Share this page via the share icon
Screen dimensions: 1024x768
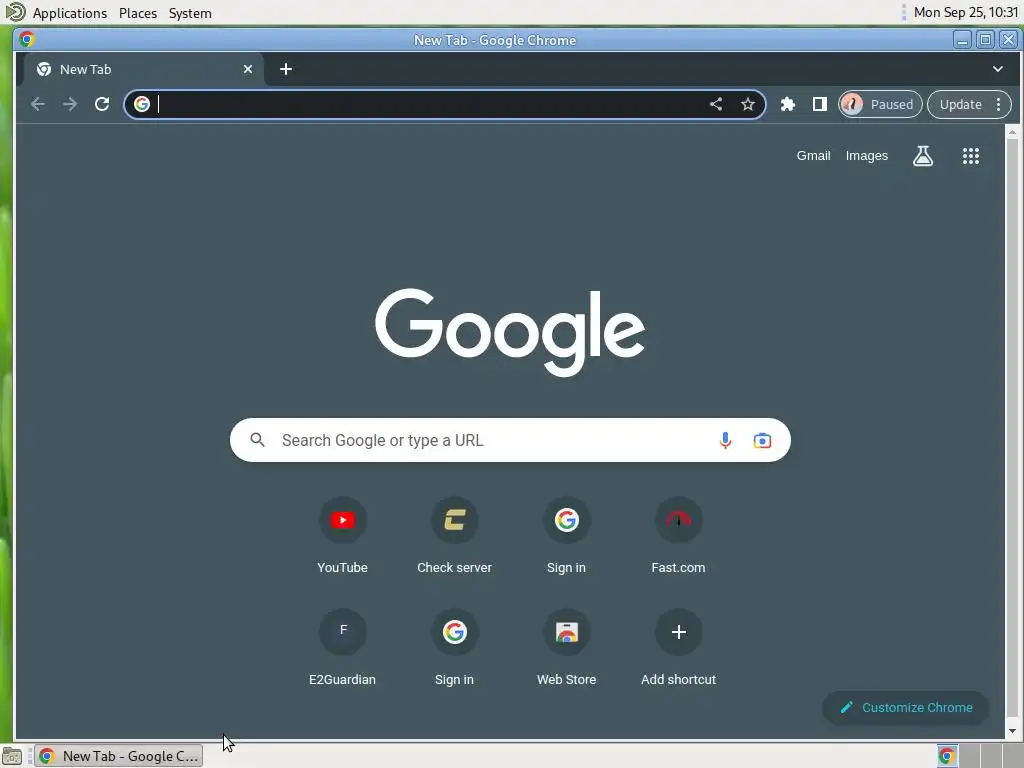tap(716, 104)
